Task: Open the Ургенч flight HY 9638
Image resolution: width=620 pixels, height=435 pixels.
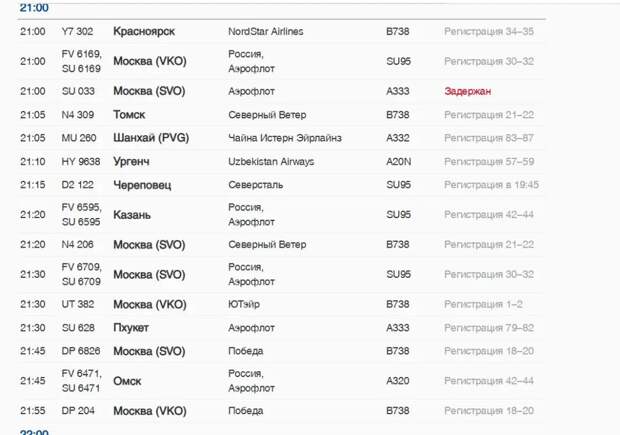Action: pos(282,161)
